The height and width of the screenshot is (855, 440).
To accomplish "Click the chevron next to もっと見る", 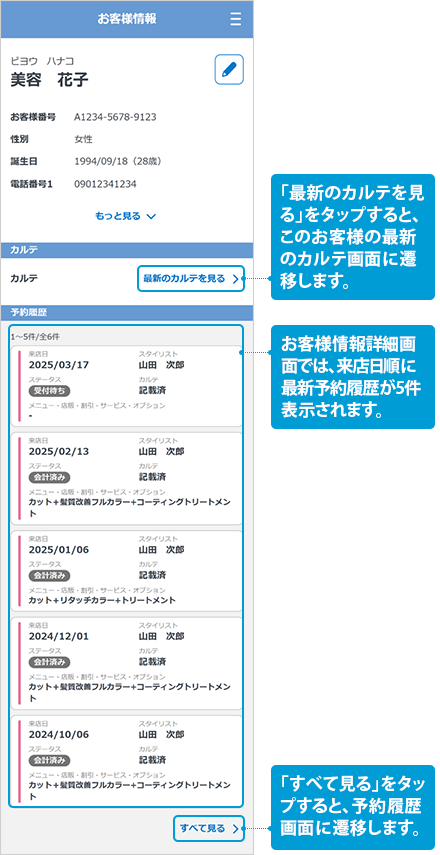I will (x=151, y=216).
